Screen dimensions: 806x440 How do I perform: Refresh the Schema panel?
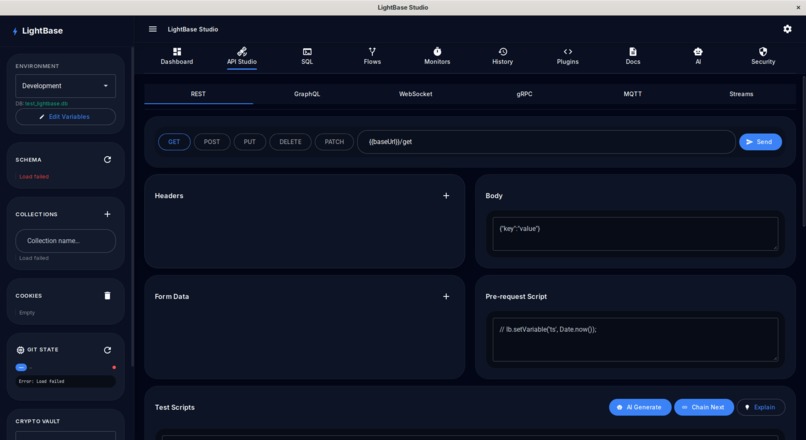click(107, 160)
